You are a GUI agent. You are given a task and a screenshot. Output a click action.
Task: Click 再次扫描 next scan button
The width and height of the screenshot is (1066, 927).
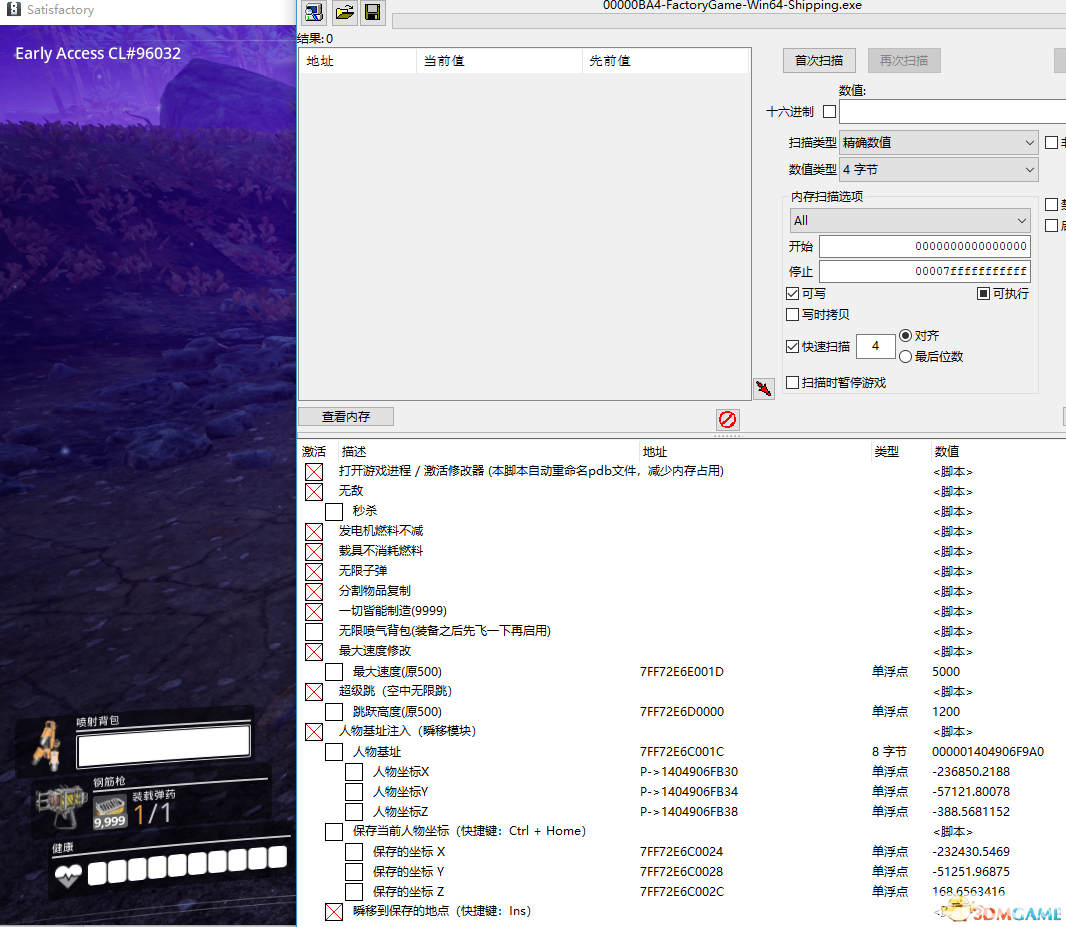904,60
